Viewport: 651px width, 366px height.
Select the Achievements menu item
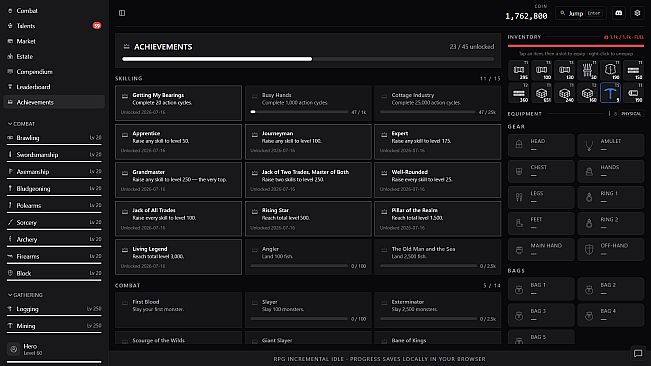coord(54,102)
